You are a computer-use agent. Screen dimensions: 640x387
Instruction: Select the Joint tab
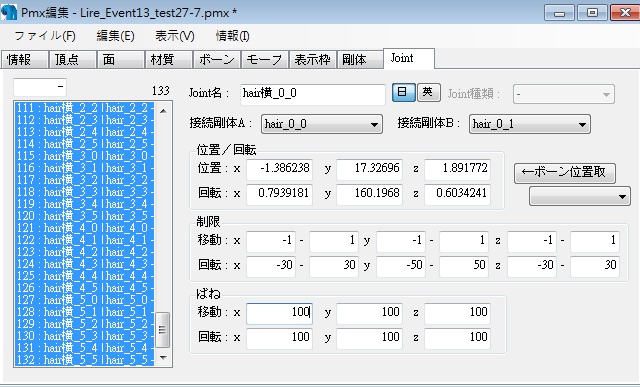pos(409,58)
